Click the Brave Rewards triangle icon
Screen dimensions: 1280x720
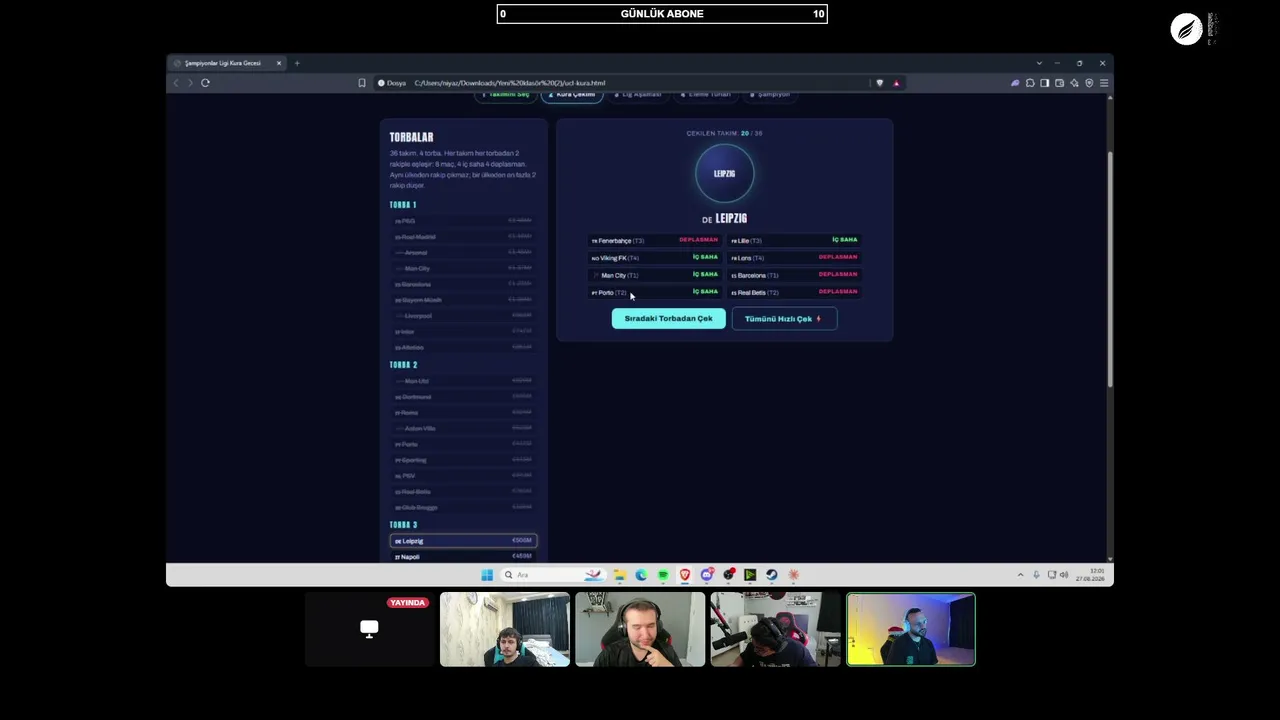[x=896, y=83]
